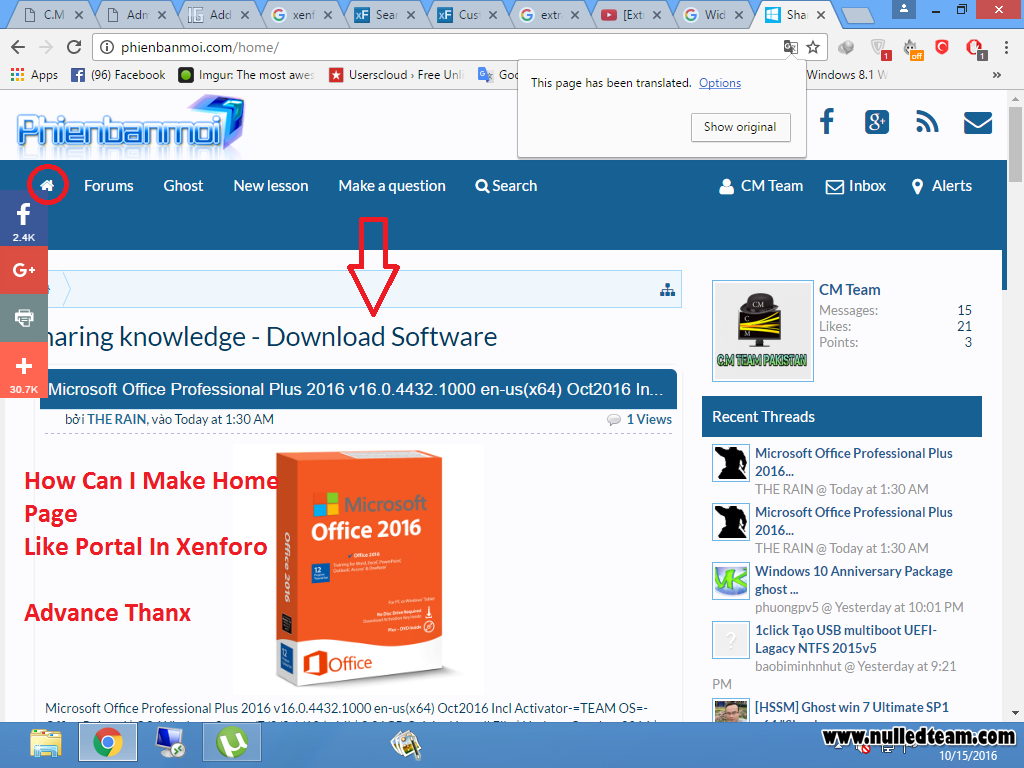Switch to the YouTube '[Ext' tab

point(632,14)
